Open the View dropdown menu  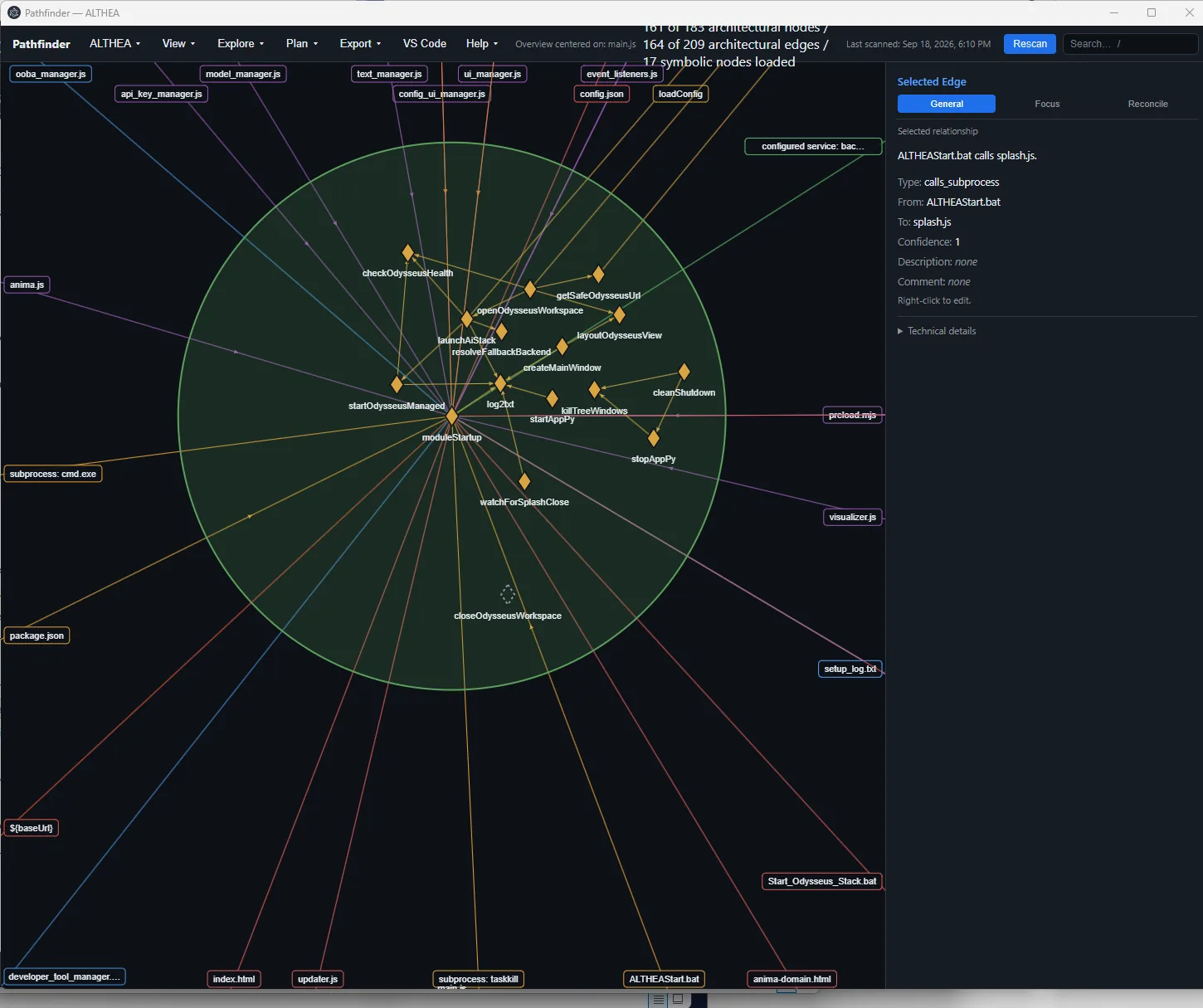179,44
